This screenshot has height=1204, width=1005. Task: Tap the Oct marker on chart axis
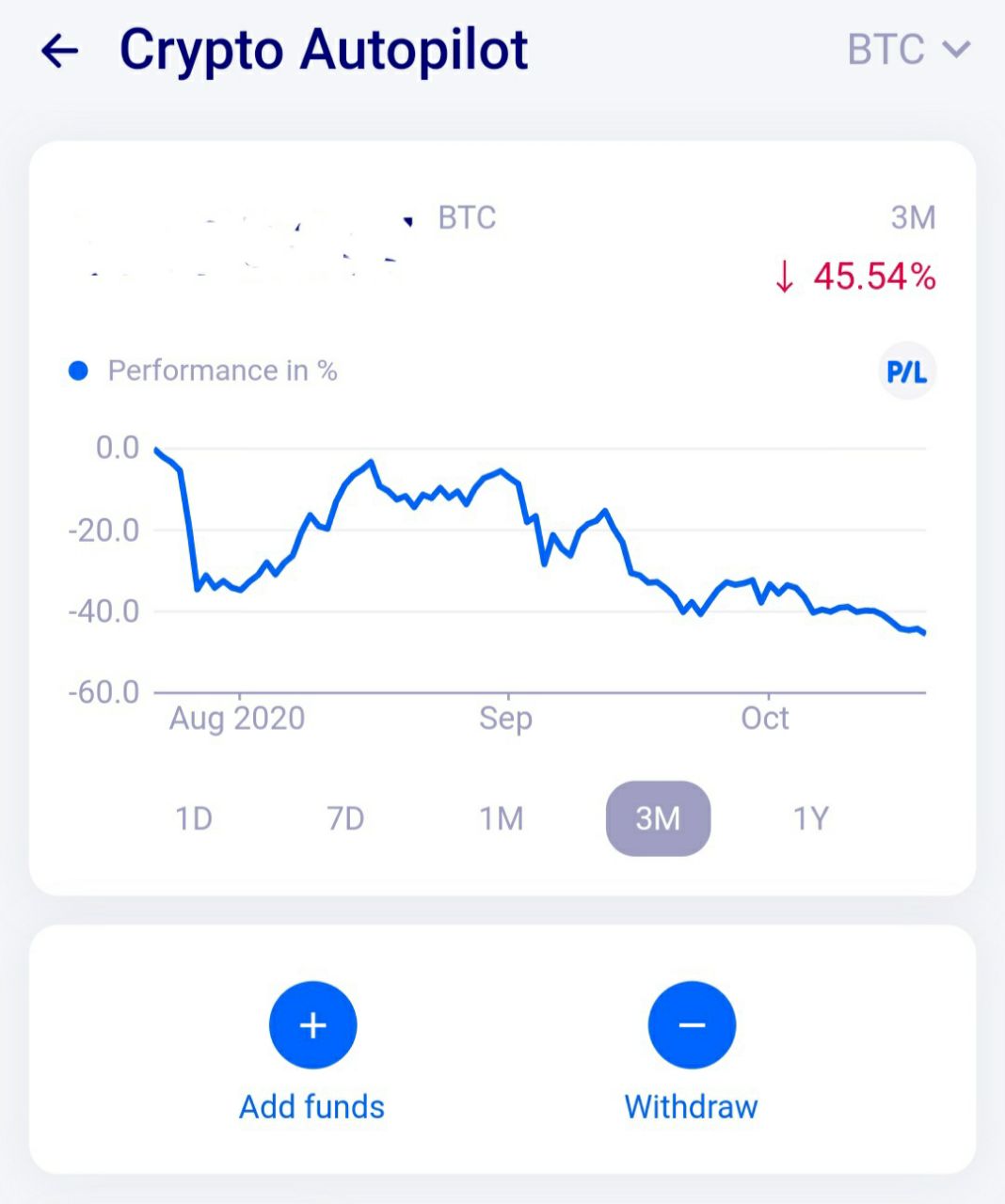[x=765, y=719]
